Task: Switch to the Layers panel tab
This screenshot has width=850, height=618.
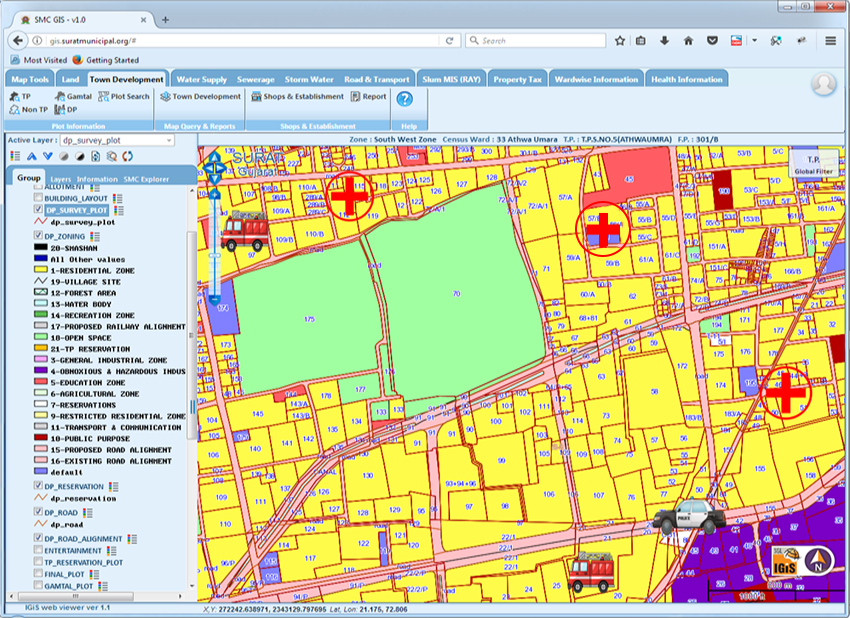Action: tap(61, 179)
